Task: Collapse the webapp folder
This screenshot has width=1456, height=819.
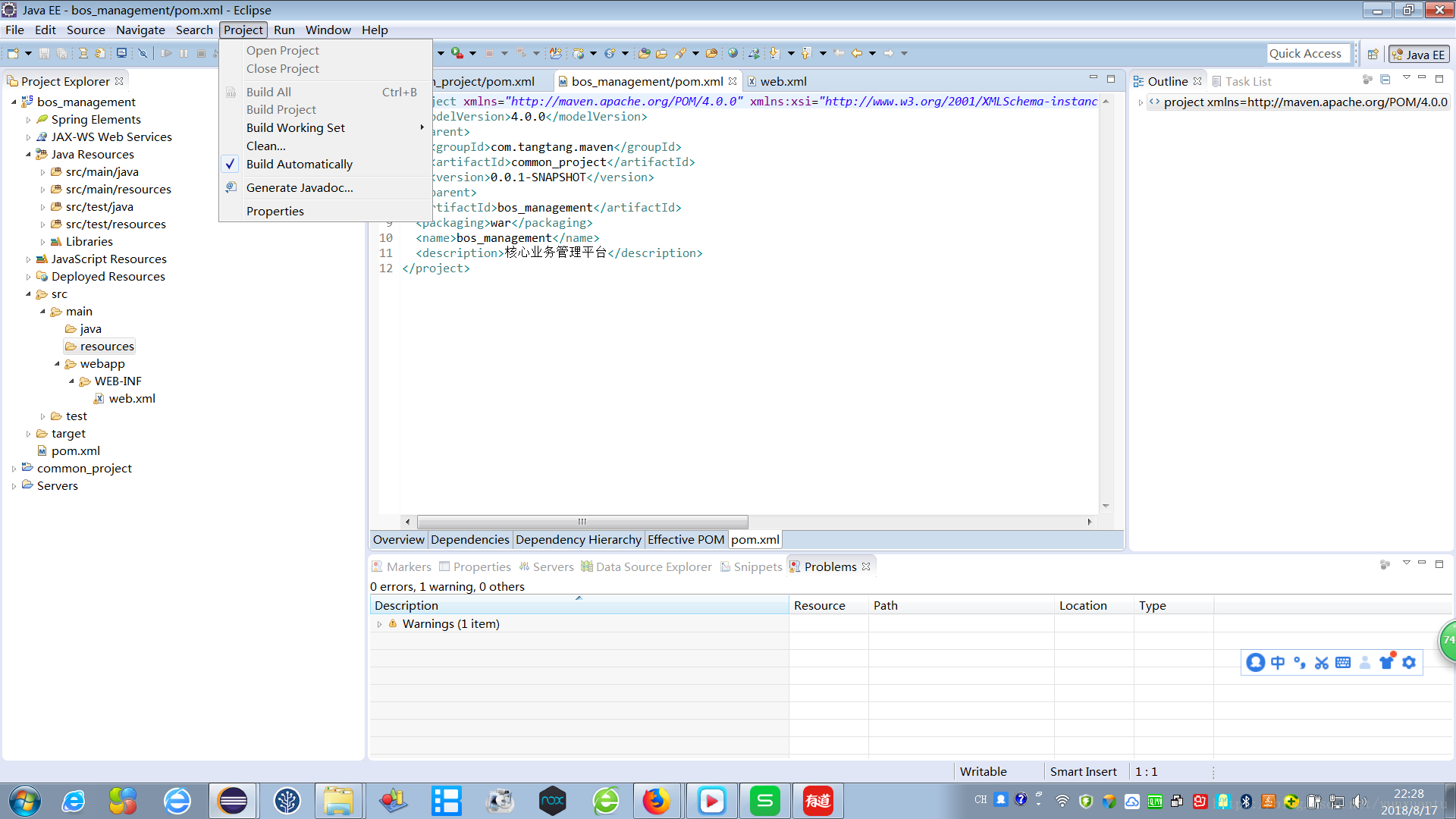Action: [x=57, y=363]
